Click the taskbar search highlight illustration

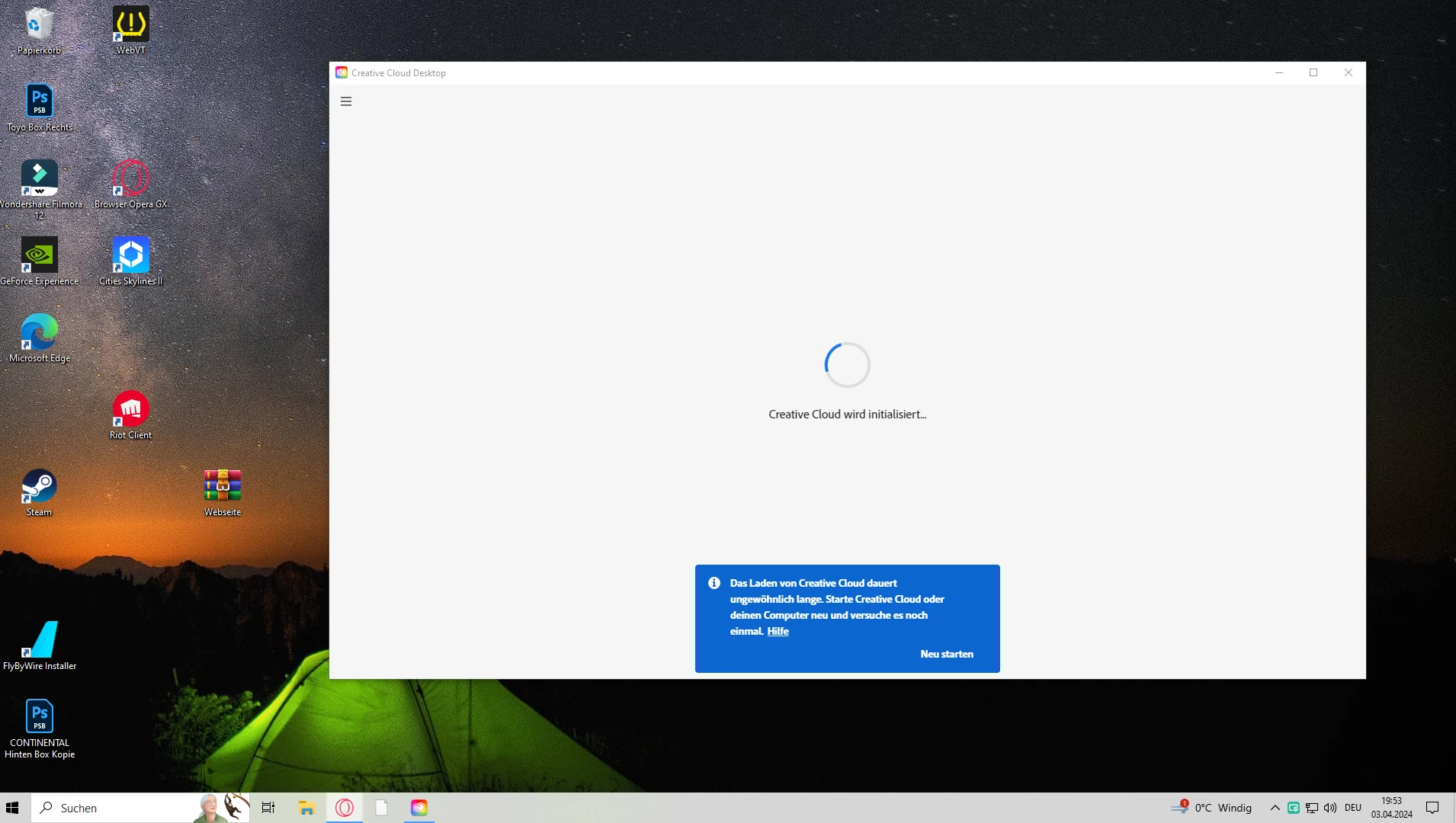point(222,808)
